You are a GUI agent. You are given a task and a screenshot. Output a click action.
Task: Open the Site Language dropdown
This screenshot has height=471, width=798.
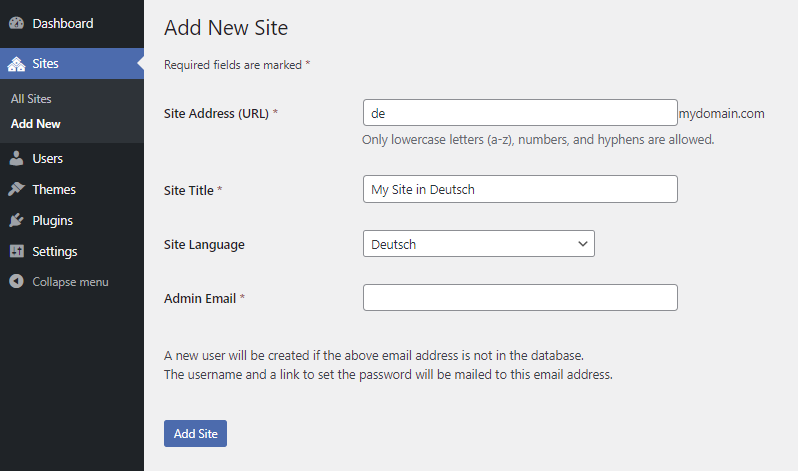coord(478,244)
